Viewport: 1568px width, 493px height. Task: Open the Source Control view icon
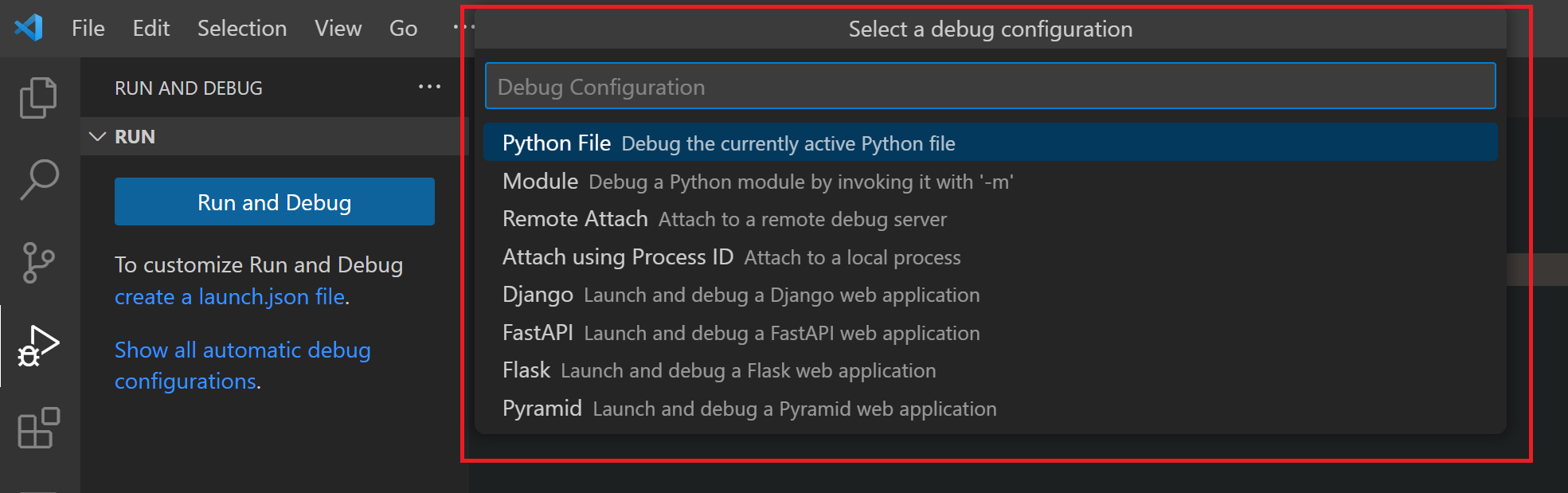38,263
